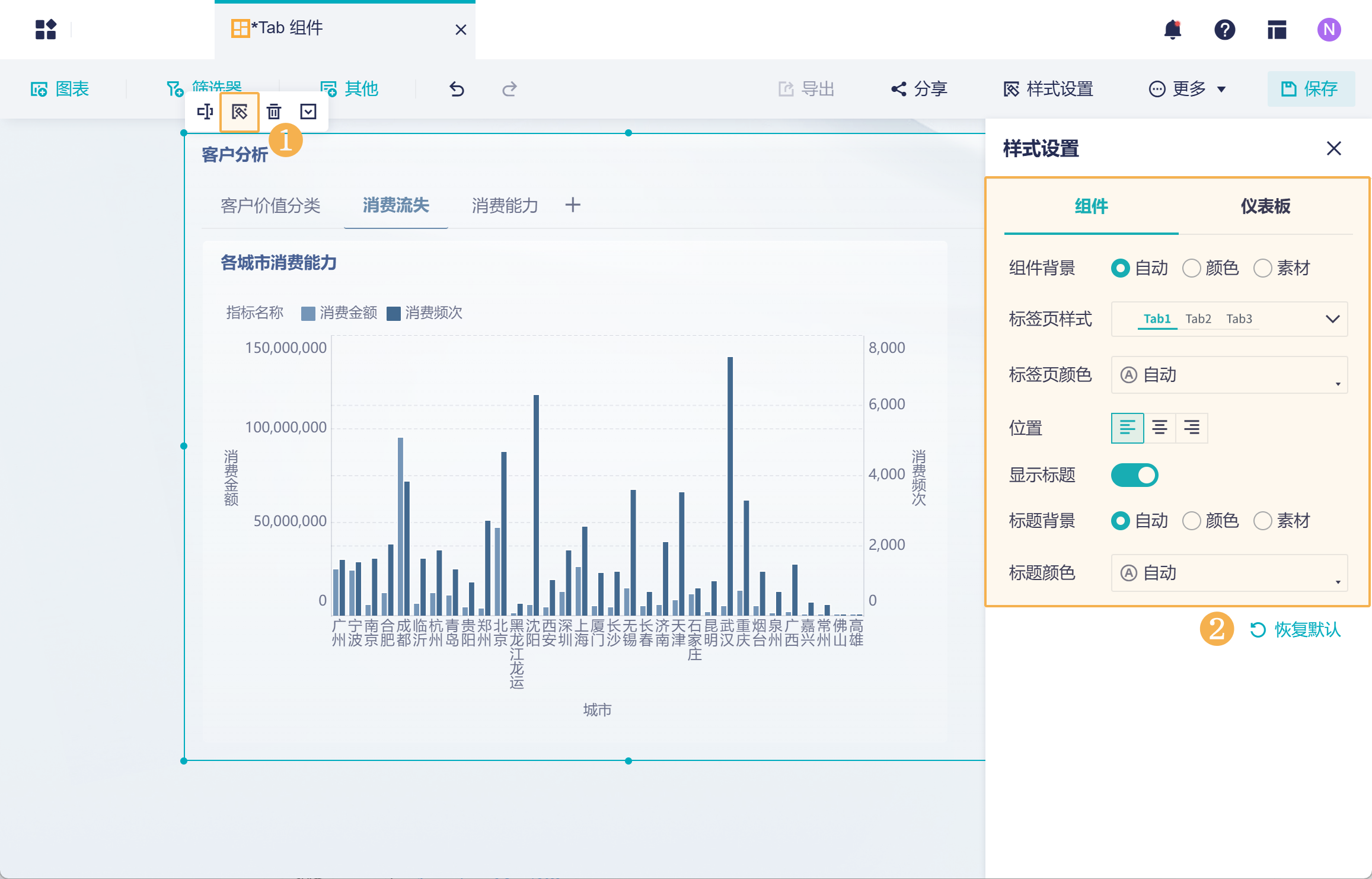Switch to the 仪表板 tab

point(1266,206)
